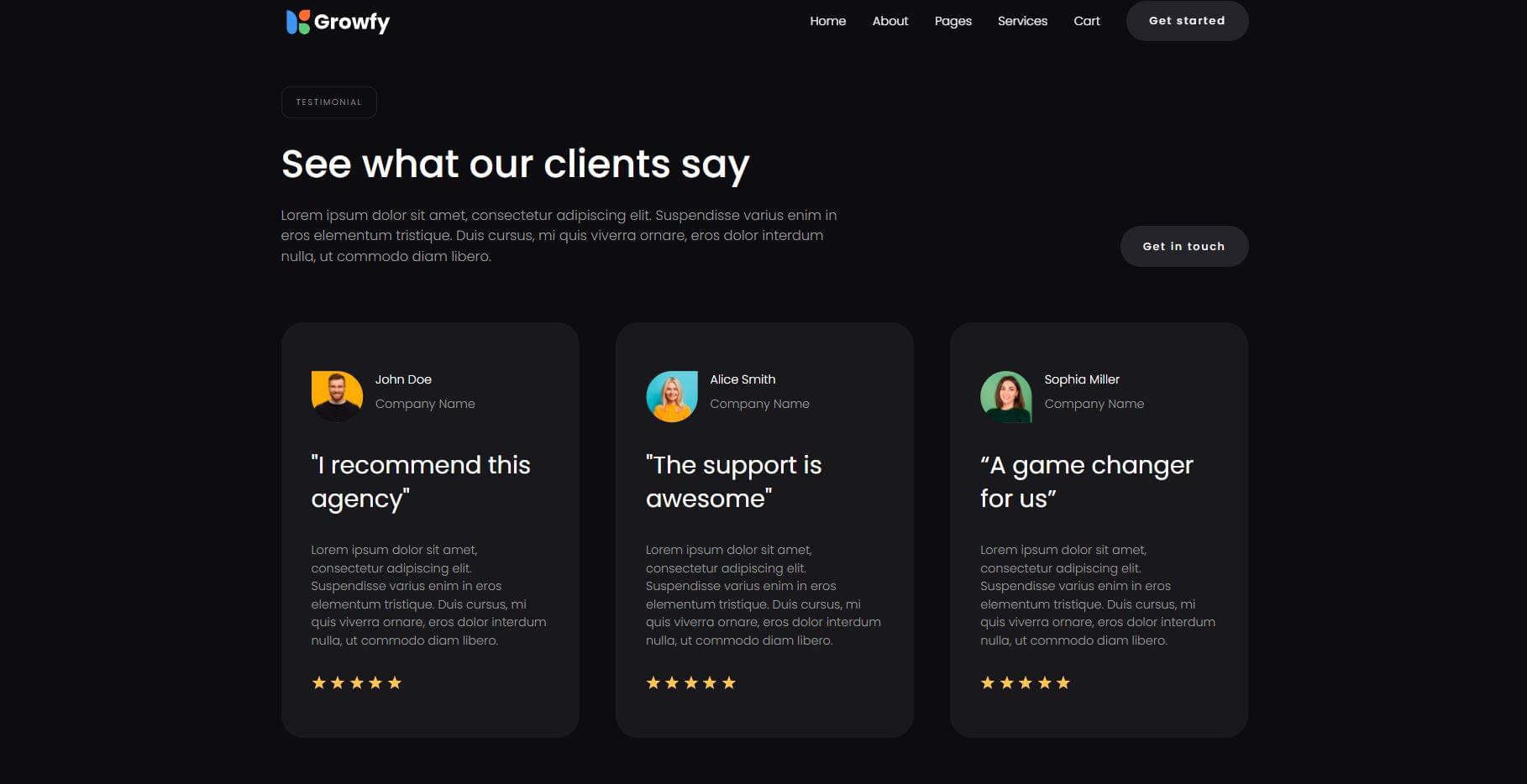The image size is (1527, 784).
Task: Expand the Pages navigation menu
Action: tap(953, 21)
